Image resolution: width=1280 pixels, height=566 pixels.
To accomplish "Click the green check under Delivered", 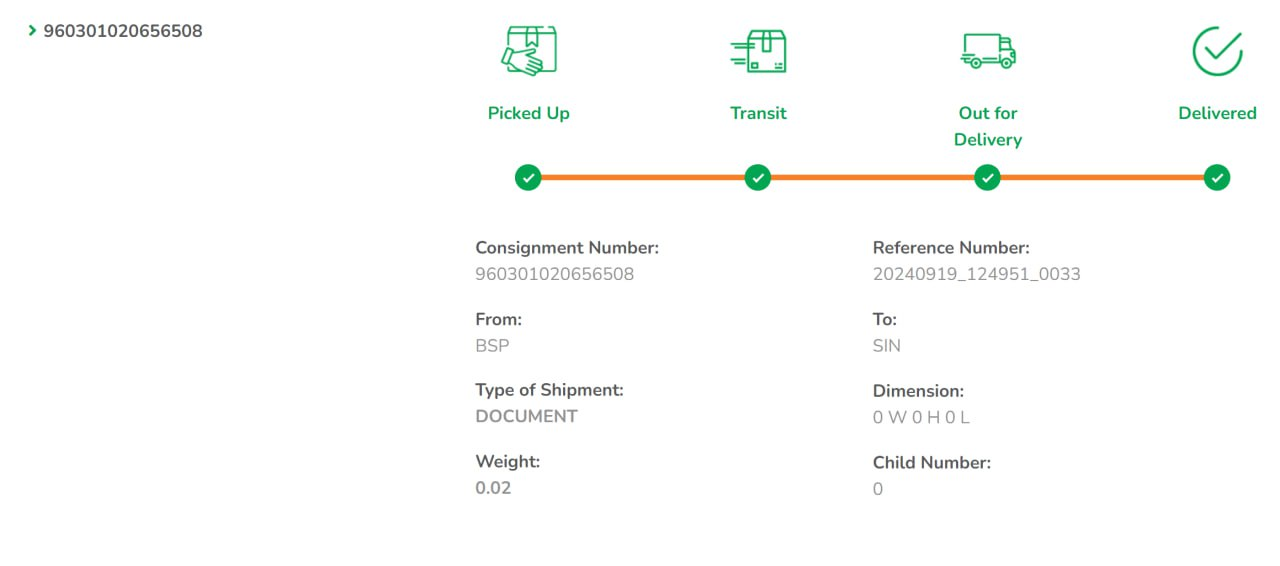I will (x=1217, y=178).
